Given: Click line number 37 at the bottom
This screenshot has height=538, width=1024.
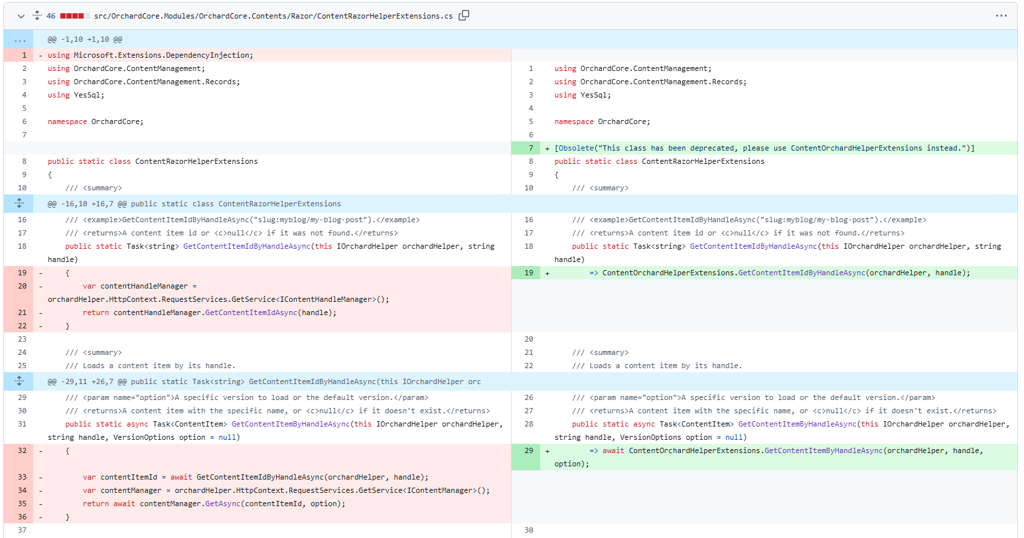Looking at the screenshot, I should click(20, 530).
